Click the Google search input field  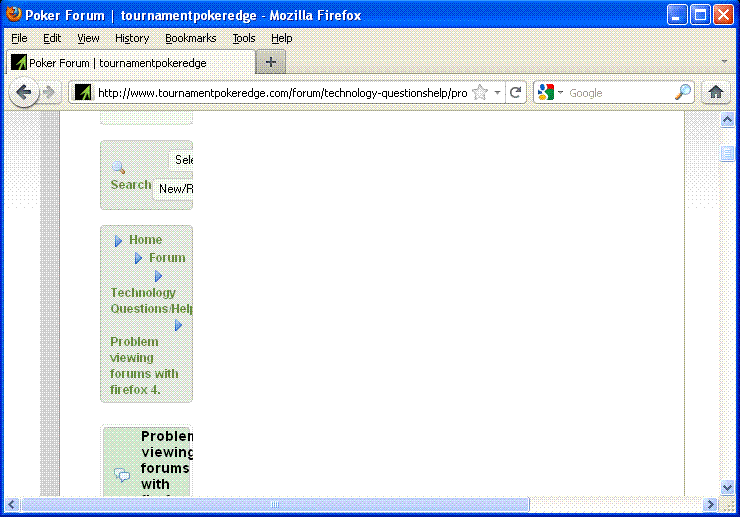(619, 93)
